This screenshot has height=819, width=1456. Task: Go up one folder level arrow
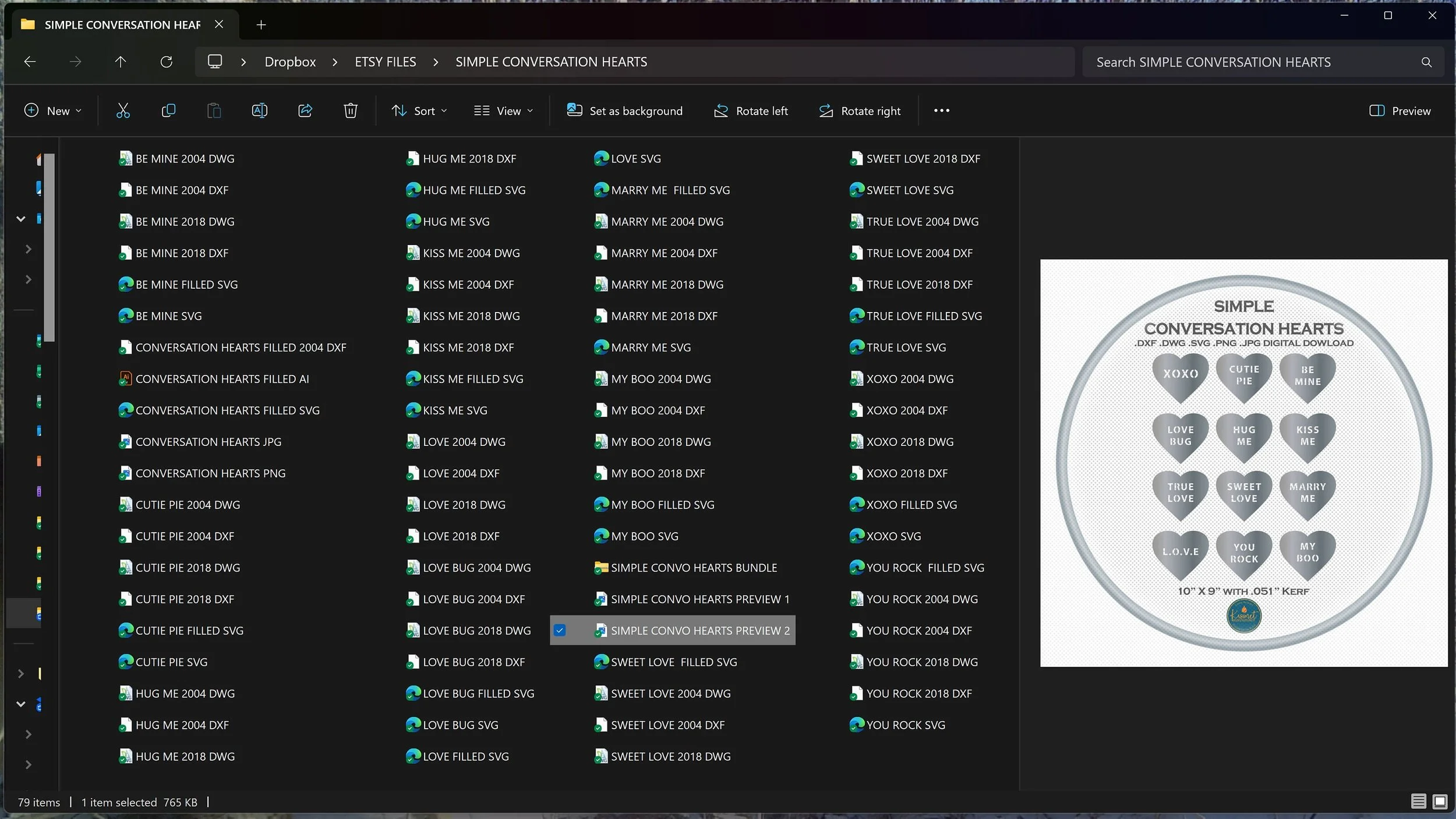121,62
